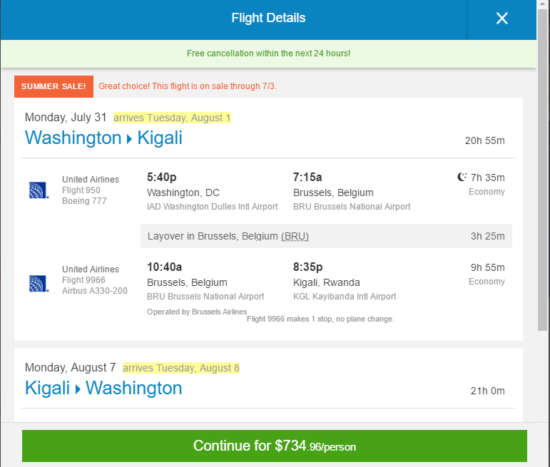
Task: Click the BRU abbreviation in layover row
Action: click(x=295, y=236)
